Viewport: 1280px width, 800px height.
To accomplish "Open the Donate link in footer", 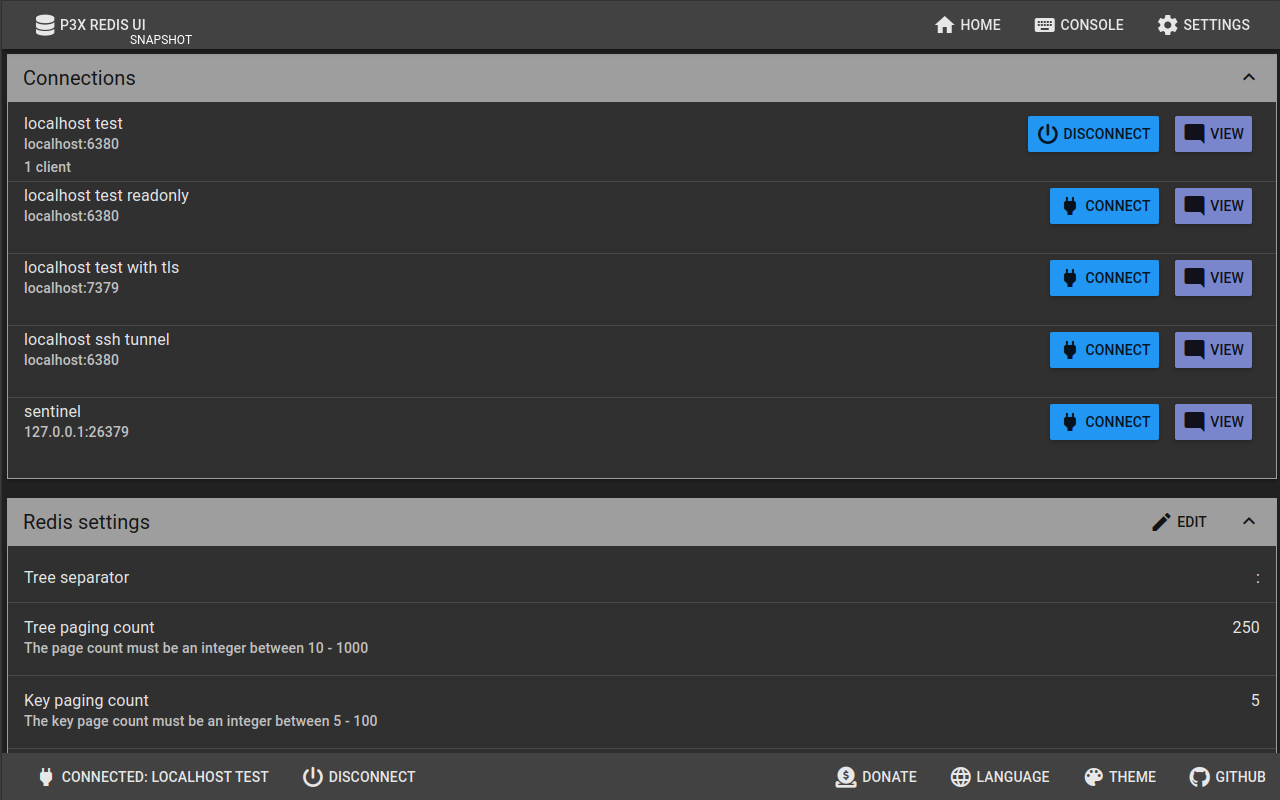I will tap(876, 777).
